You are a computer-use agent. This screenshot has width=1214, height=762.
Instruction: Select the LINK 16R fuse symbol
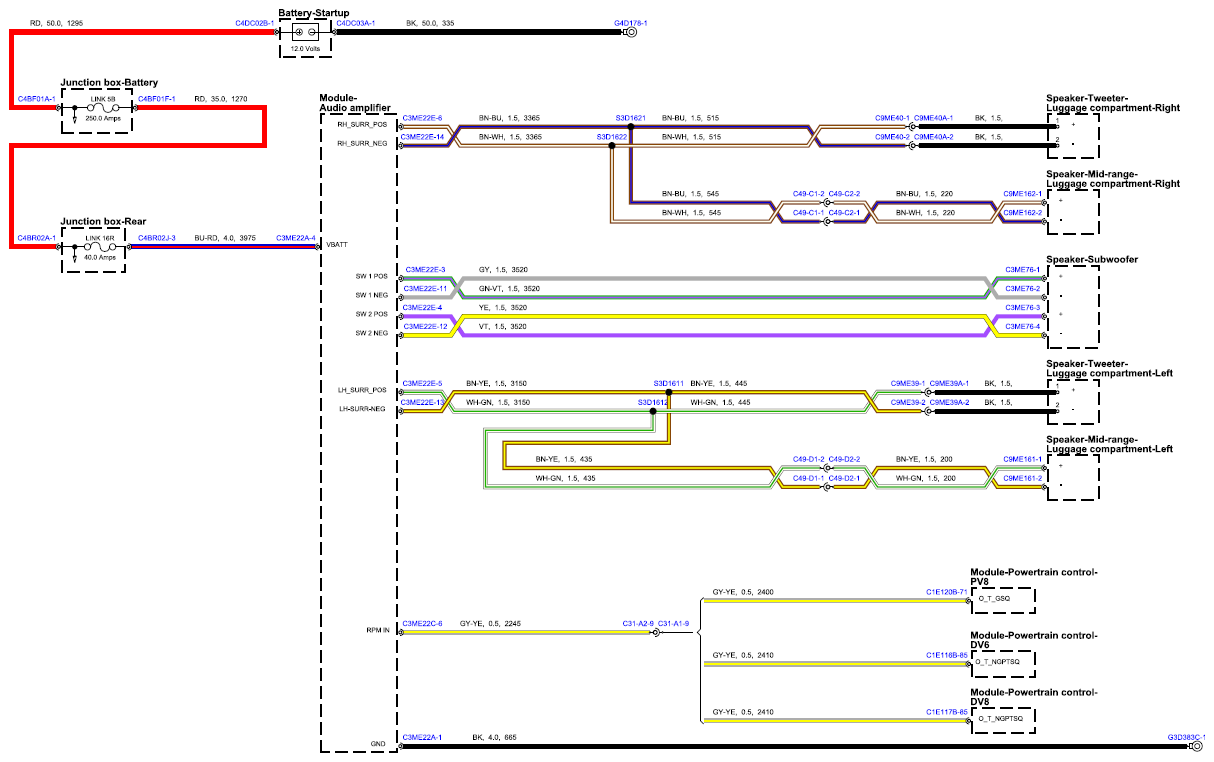click(x=100, y=246)
